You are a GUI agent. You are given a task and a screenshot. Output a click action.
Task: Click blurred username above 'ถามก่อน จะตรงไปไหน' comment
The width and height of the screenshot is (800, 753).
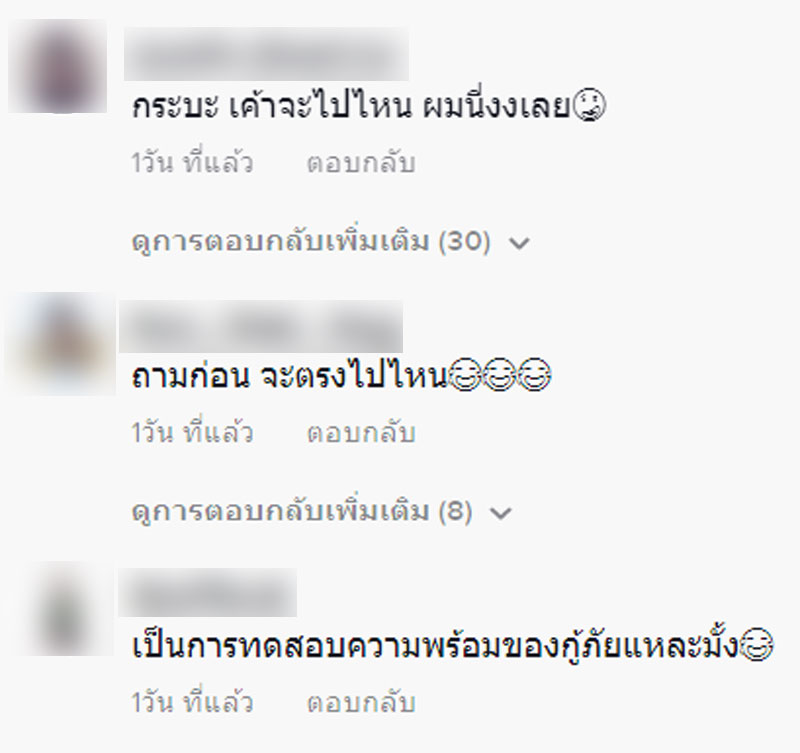pyautogui.click(x=261, y=327)
